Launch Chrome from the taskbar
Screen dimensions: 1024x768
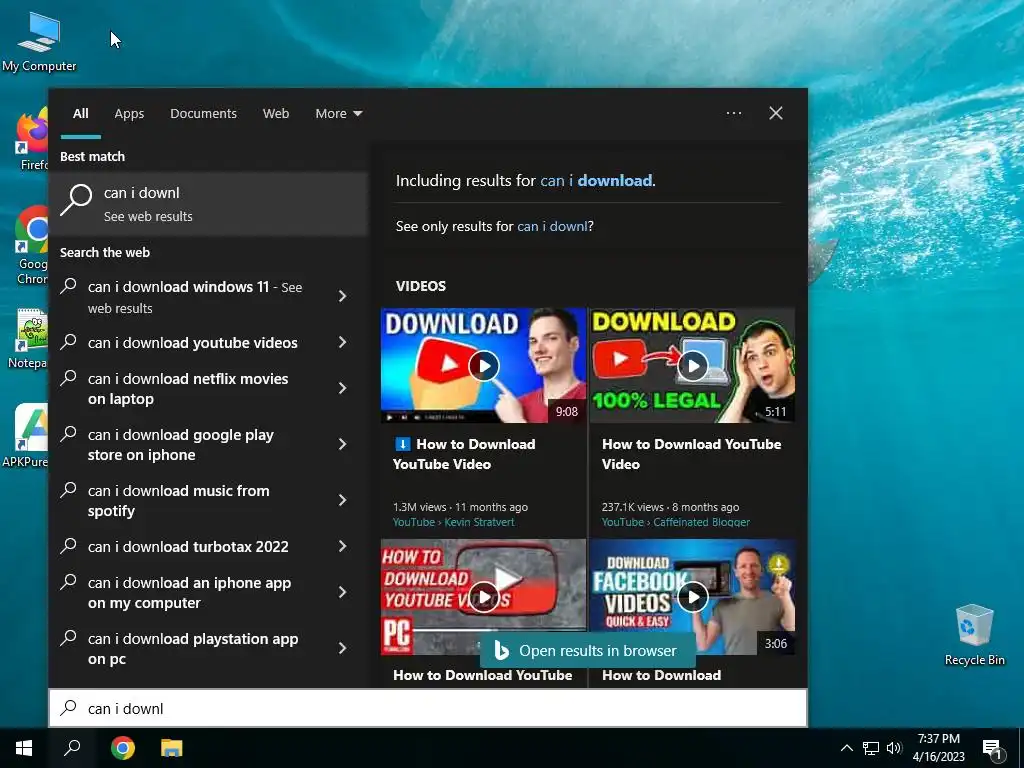[x=122, y=748]
